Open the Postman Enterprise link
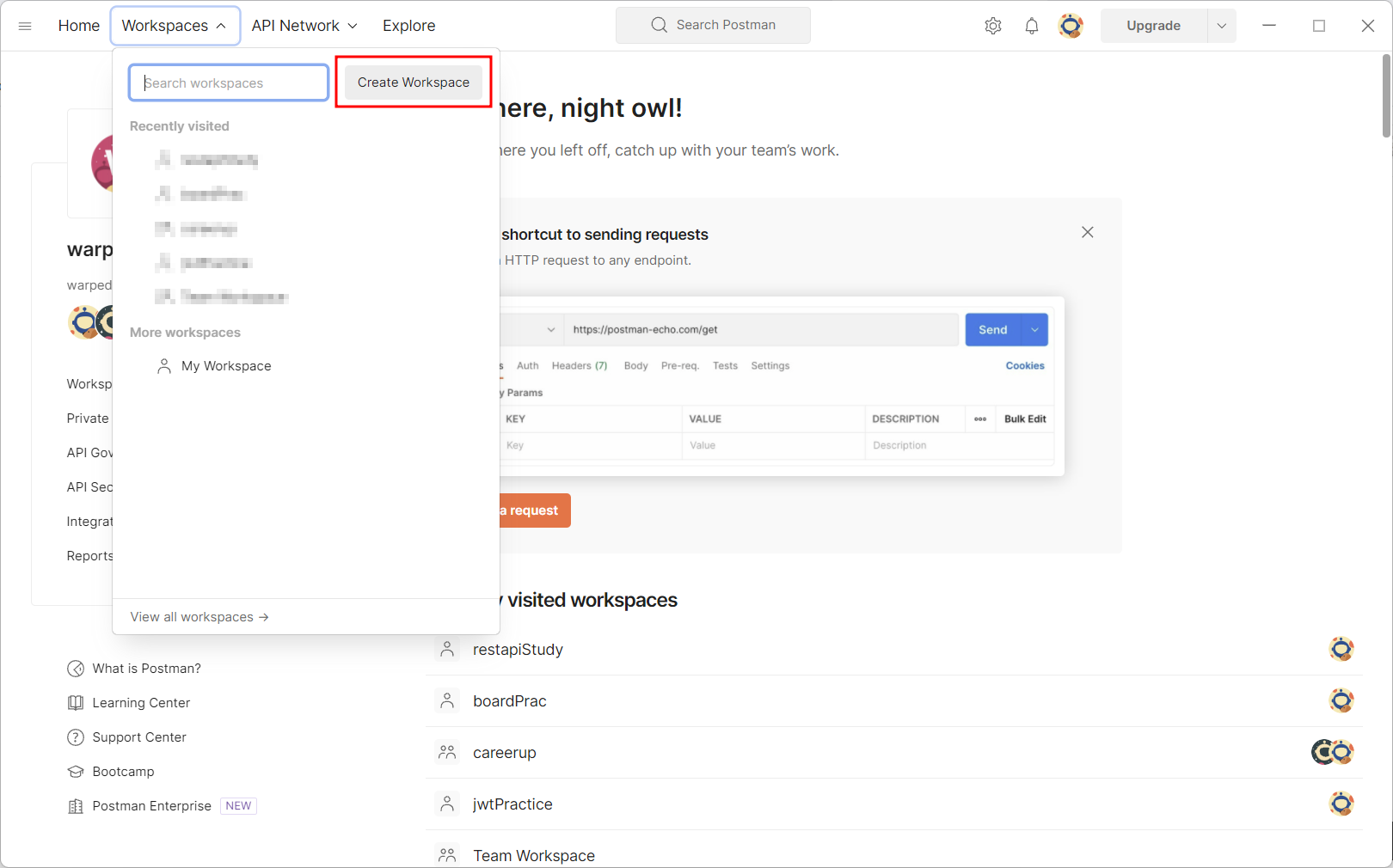 pyautogui.click(x=151, y=806)
